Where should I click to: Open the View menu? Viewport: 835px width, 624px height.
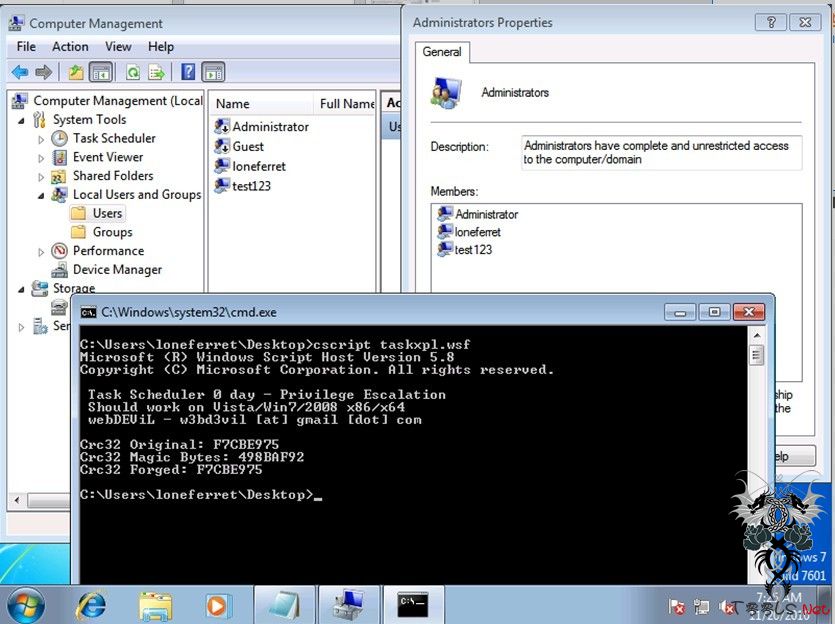(118, 47)
